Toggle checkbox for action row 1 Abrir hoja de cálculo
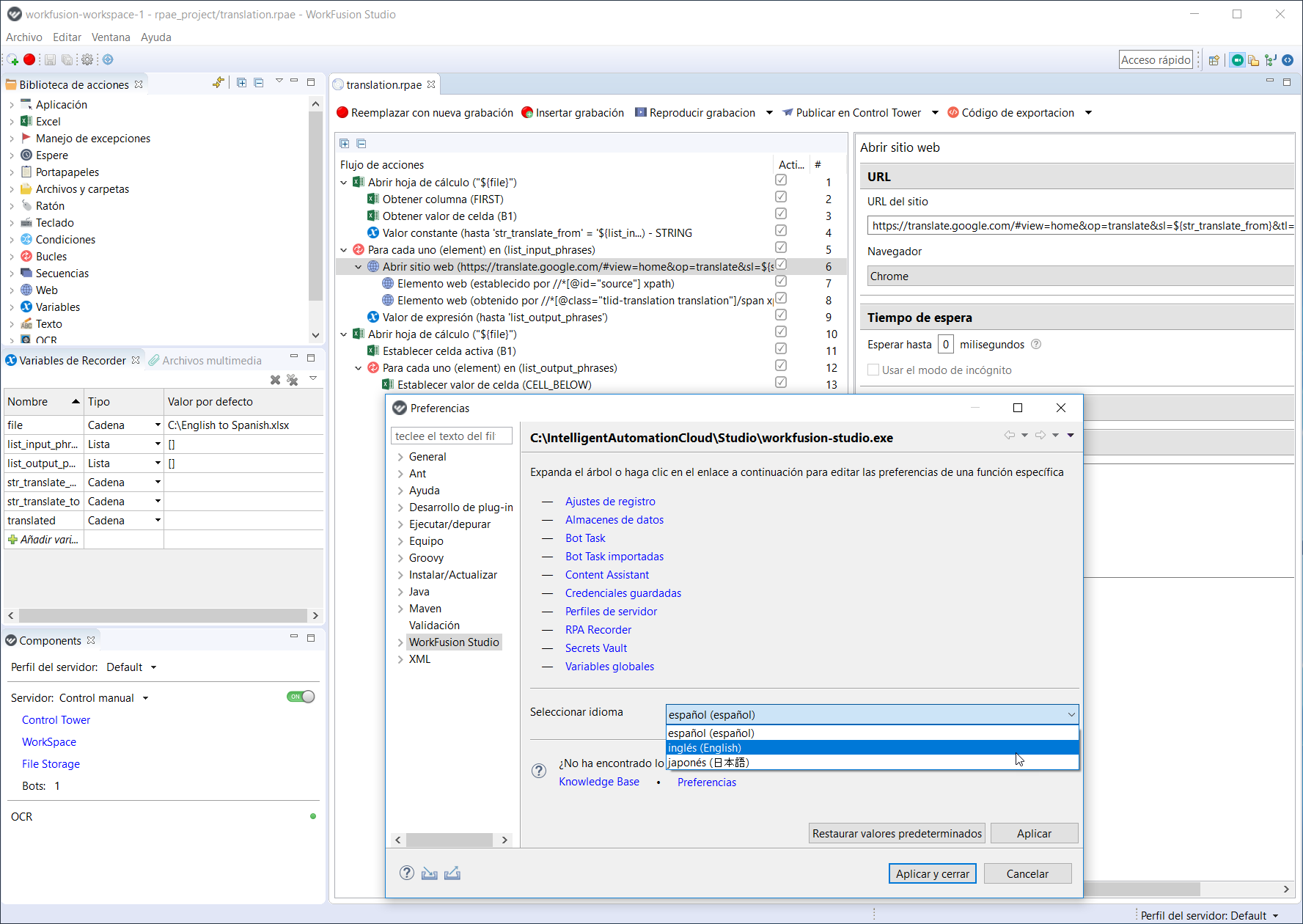 pos(781,180)
